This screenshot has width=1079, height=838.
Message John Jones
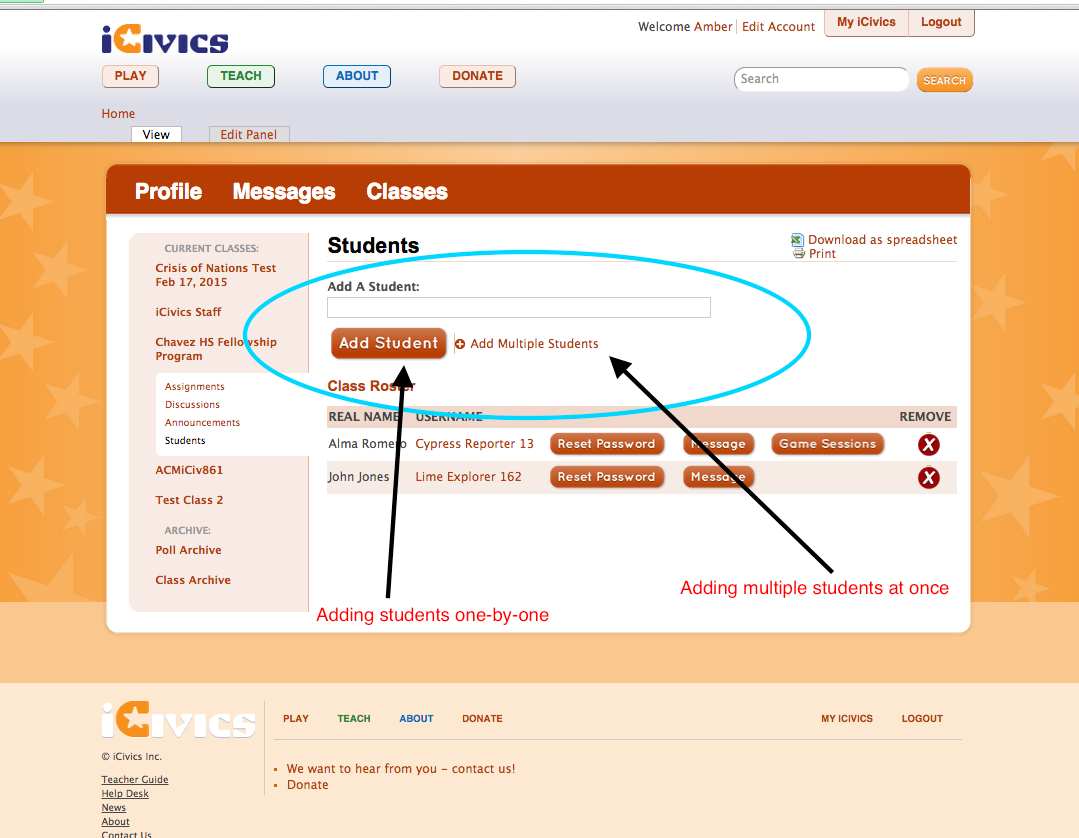[718, 477]
